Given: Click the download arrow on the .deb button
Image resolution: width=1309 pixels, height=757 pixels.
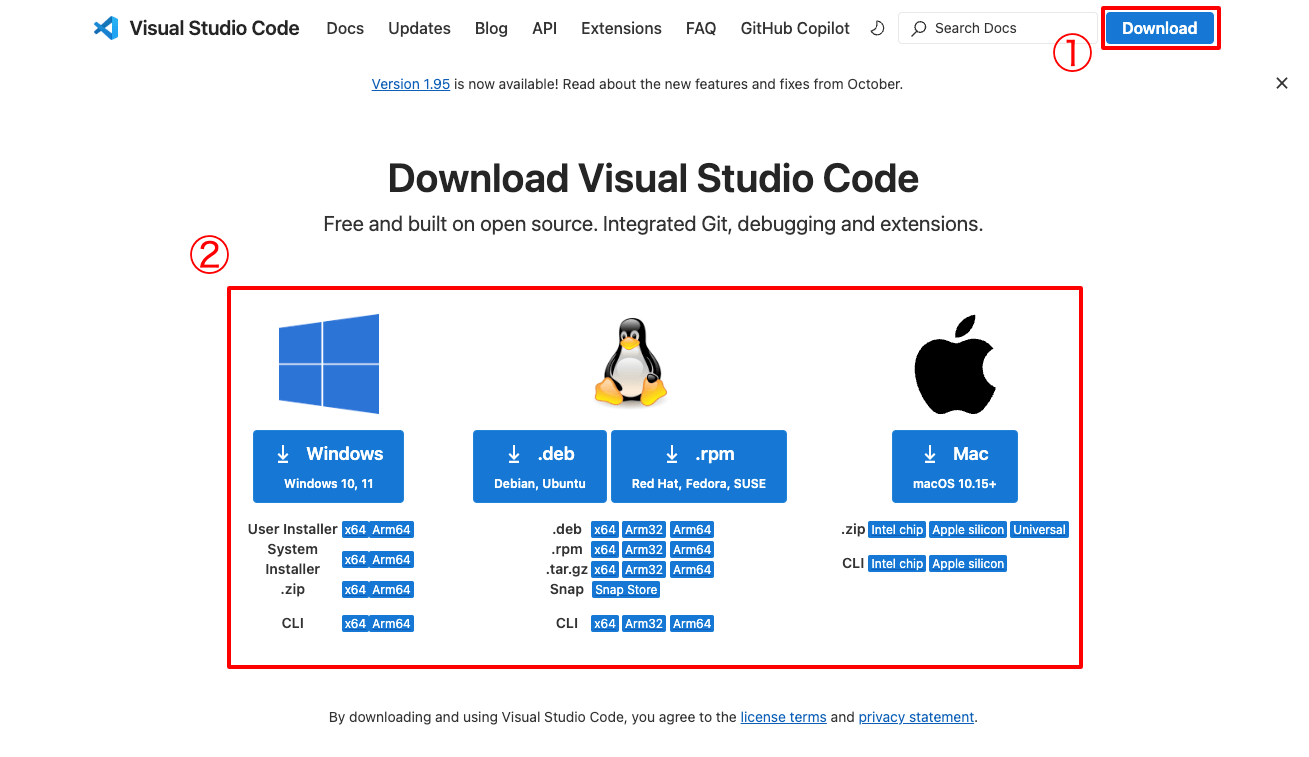Looking at the screenshot, I should (x=513, y=453).
